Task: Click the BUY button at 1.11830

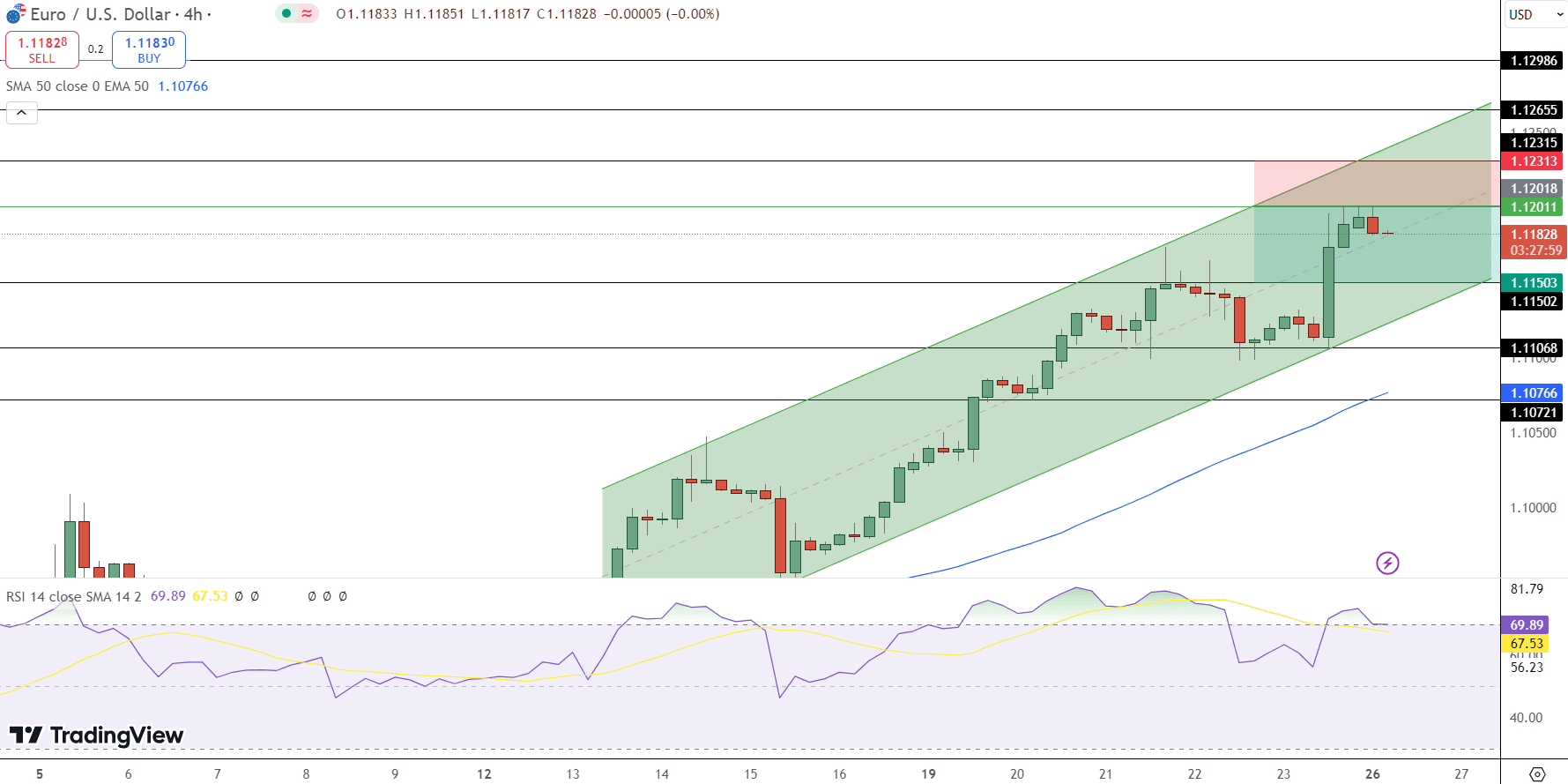Action: tap(149, 49)
